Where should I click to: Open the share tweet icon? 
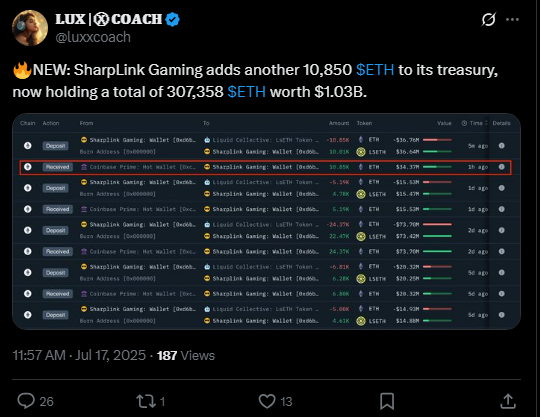508,401
